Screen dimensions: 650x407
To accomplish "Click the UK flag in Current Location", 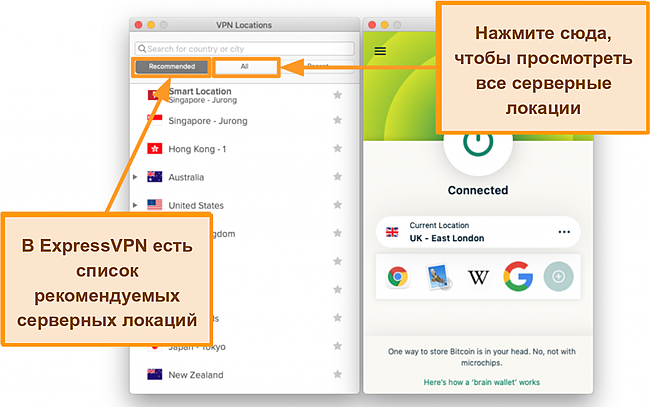I will [392, 232].
